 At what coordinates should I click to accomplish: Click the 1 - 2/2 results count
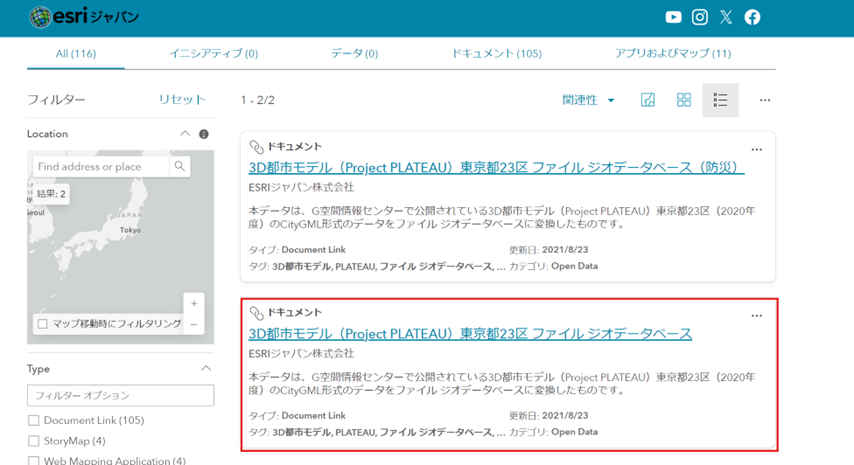tap(258, 100)
